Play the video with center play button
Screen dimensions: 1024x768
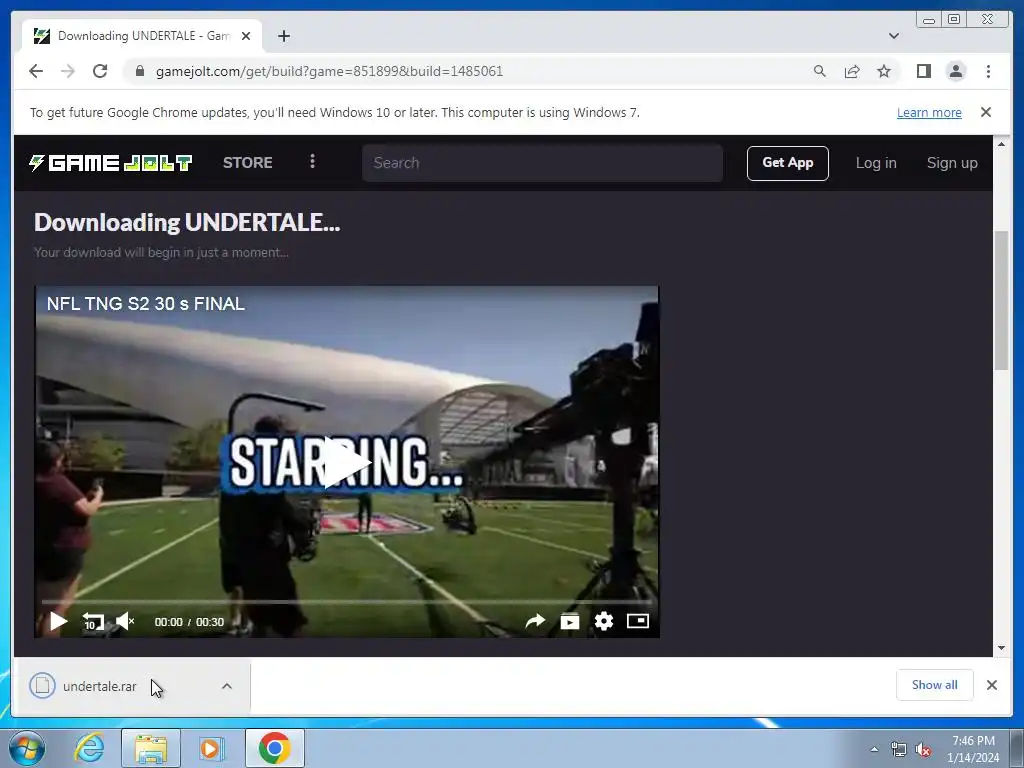pyautogui.click(x=346, y=462)
